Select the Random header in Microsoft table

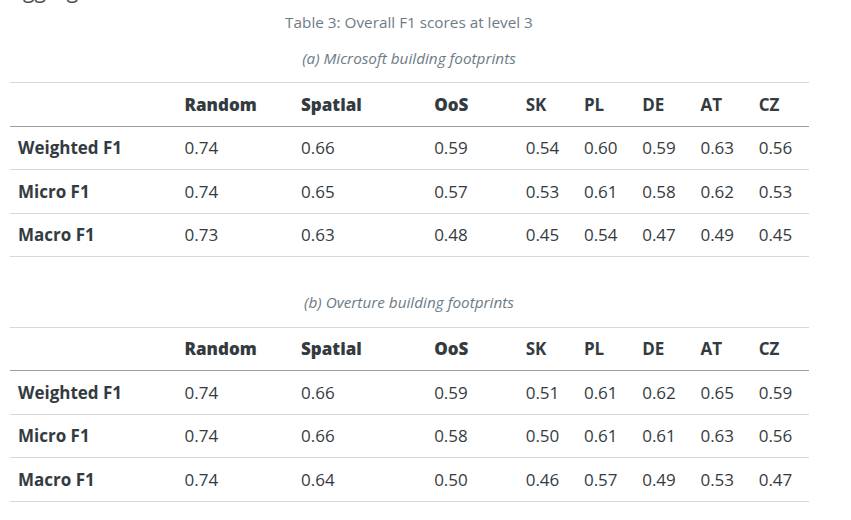click(x=220, y=104)
